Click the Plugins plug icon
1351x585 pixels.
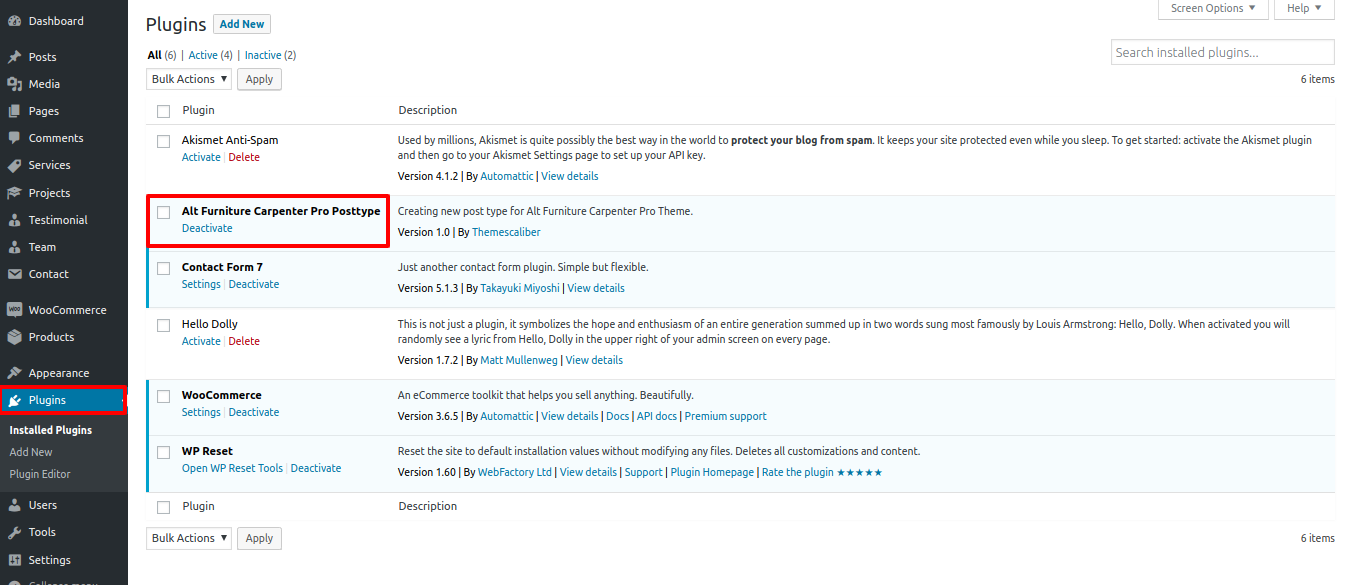(14, 400)
